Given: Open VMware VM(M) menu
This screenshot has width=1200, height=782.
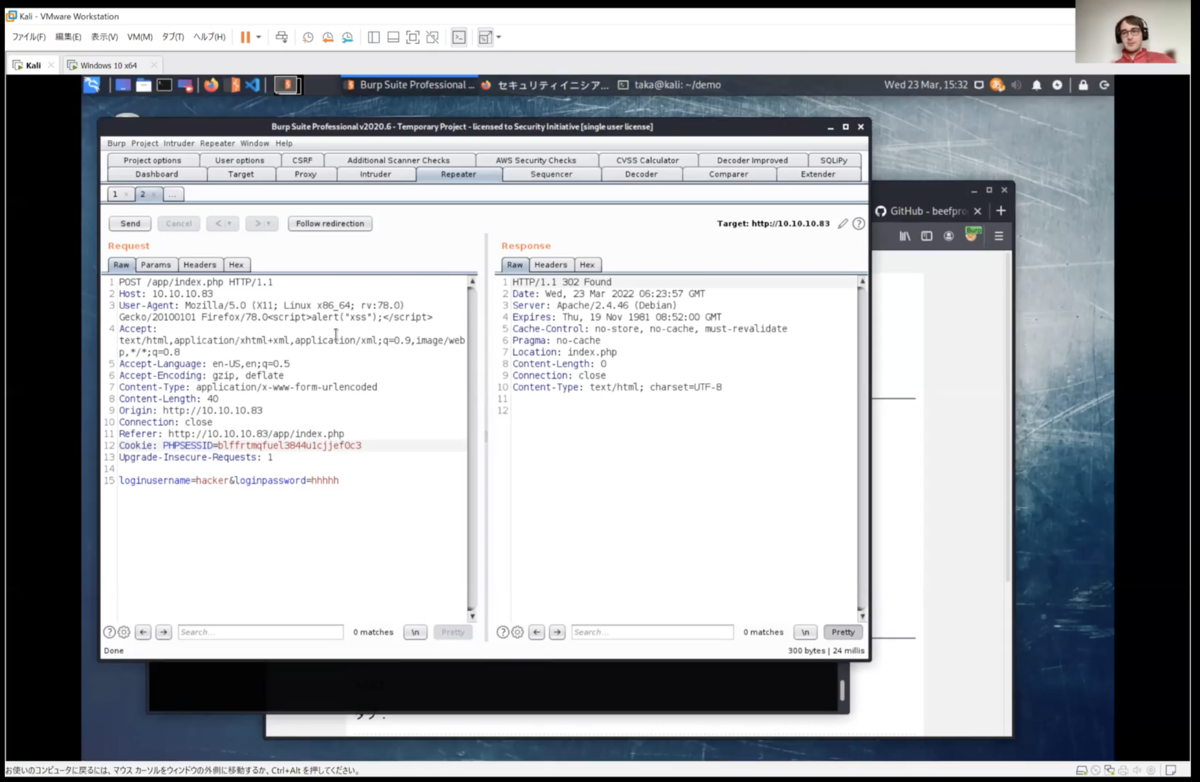Looking at the screenshot, I should coord(140,37).
